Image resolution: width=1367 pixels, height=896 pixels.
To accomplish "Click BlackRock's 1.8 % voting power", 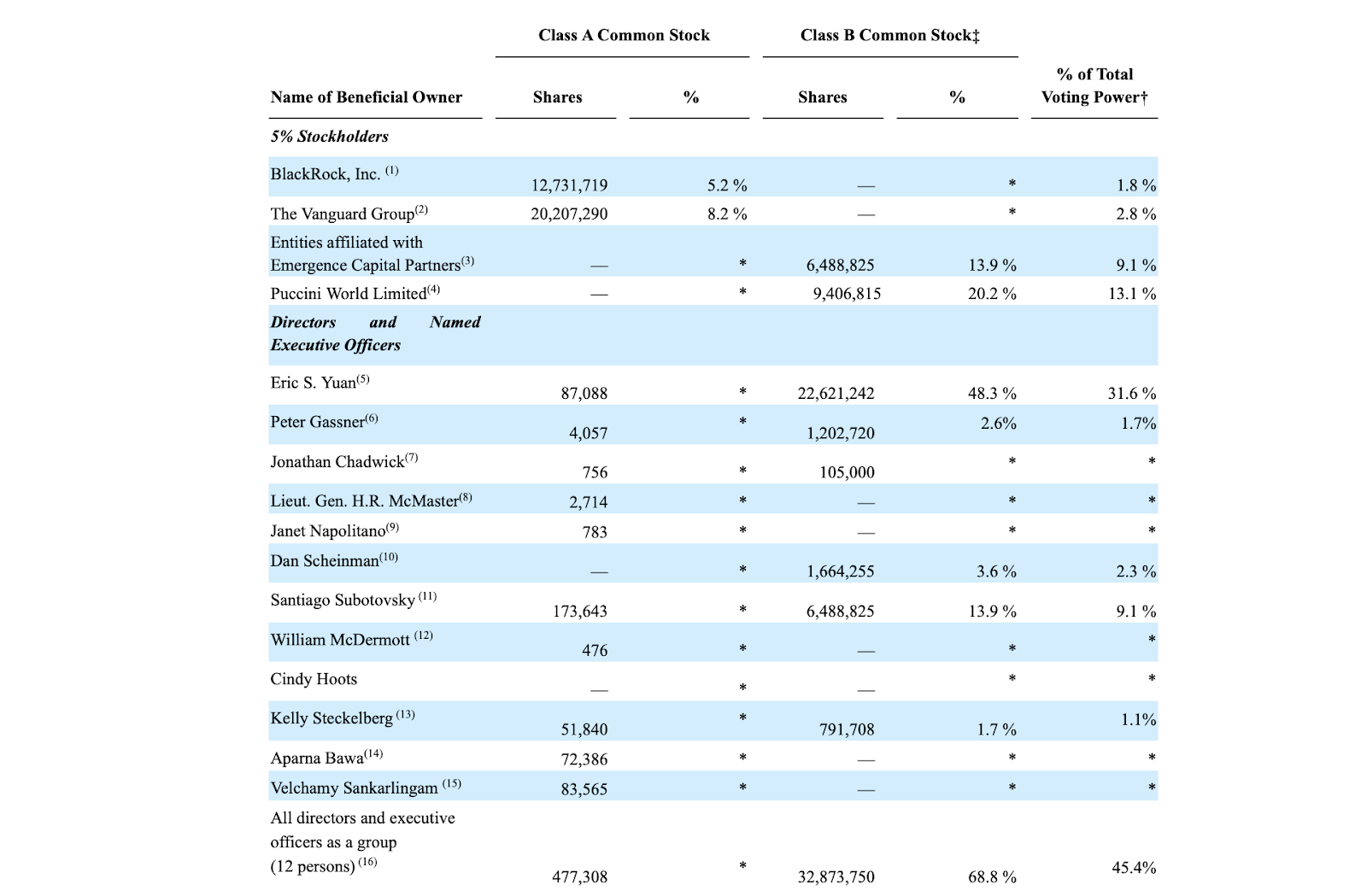I will (1136, 185).
